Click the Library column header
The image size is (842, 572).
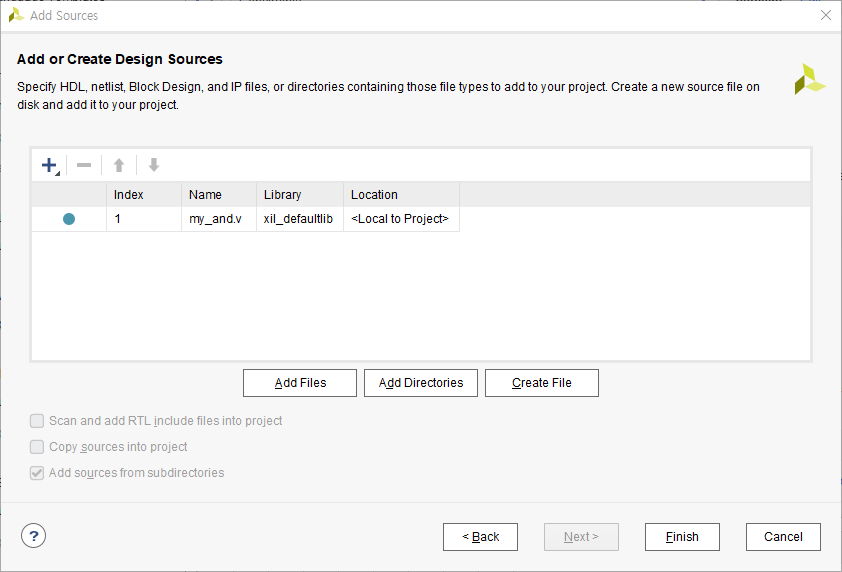pos(300,195)
